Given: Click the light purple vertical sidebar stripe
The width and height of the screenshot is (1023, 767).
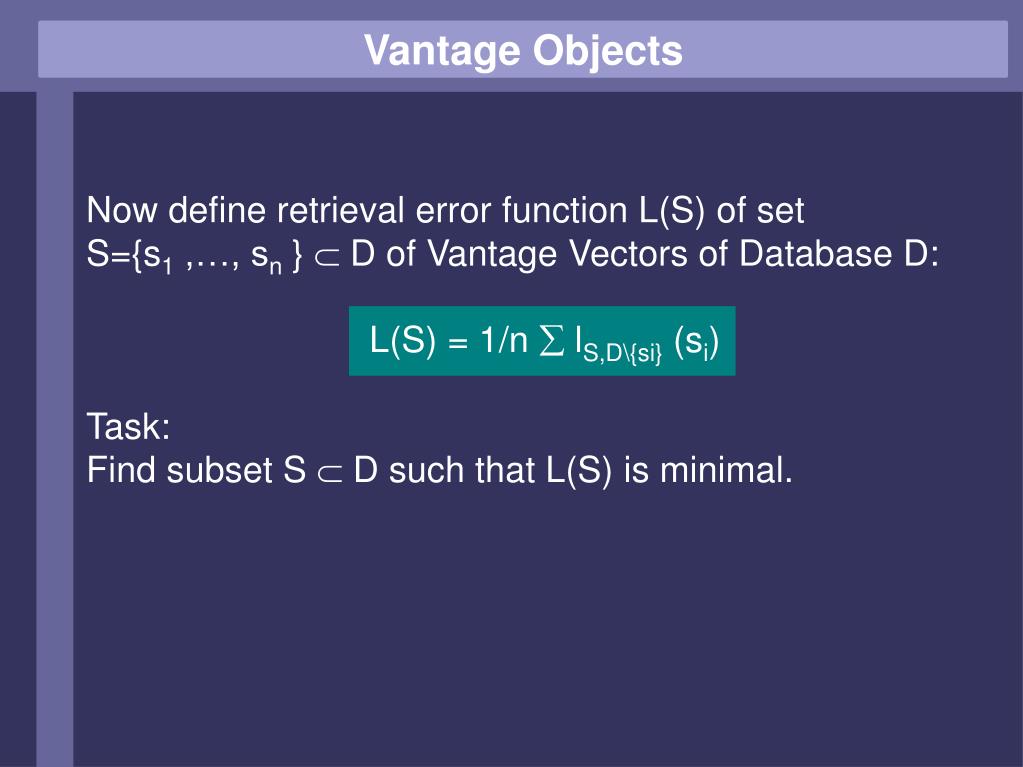Looking at the screenshot, I should coord(55,429).
